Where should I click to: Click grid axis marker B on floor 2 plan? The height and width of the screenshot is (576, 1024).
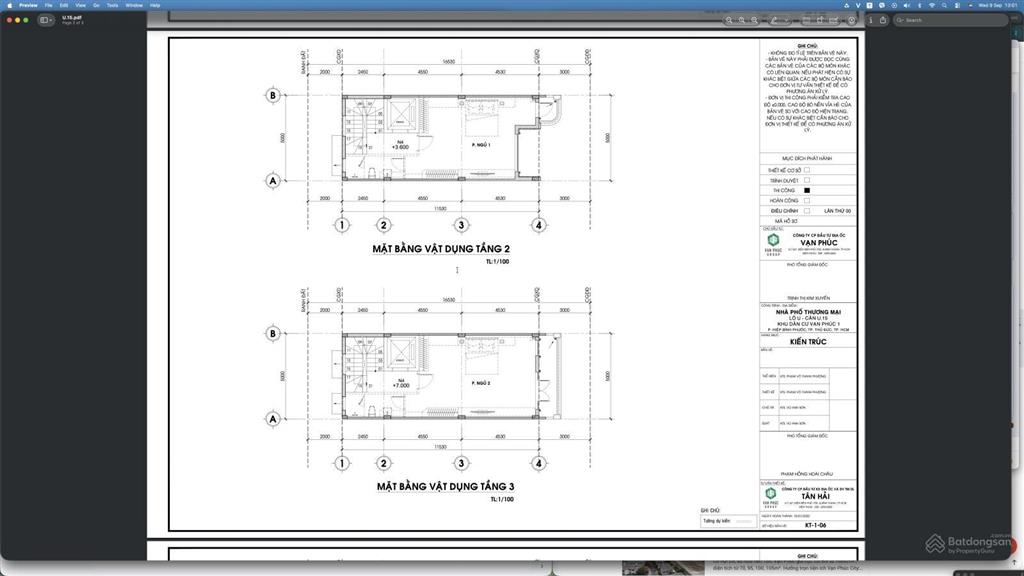(x=273, y=95)
